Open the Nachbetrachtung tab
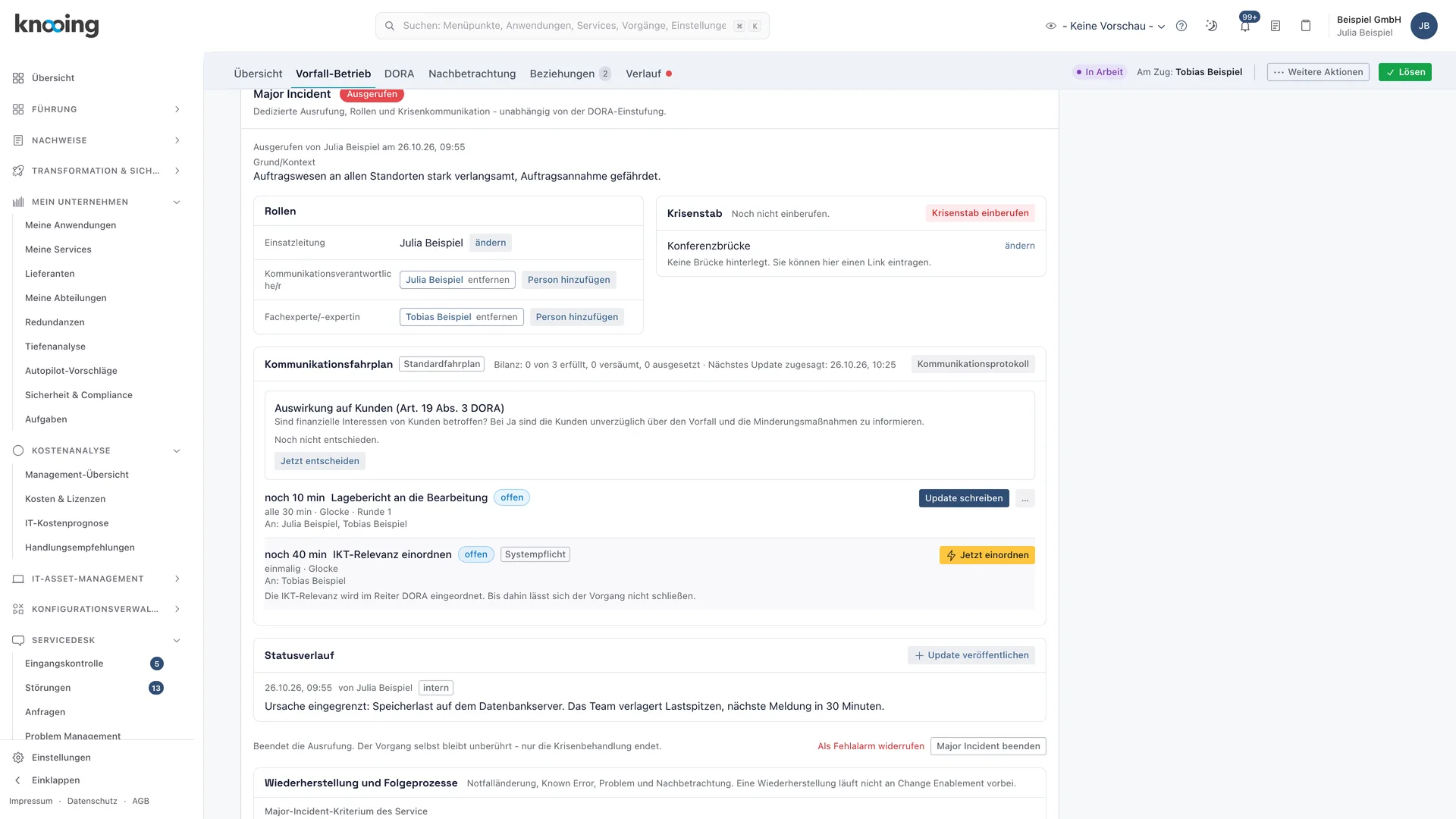Screen dimensions: 1456x819 [x=472, y=74]
